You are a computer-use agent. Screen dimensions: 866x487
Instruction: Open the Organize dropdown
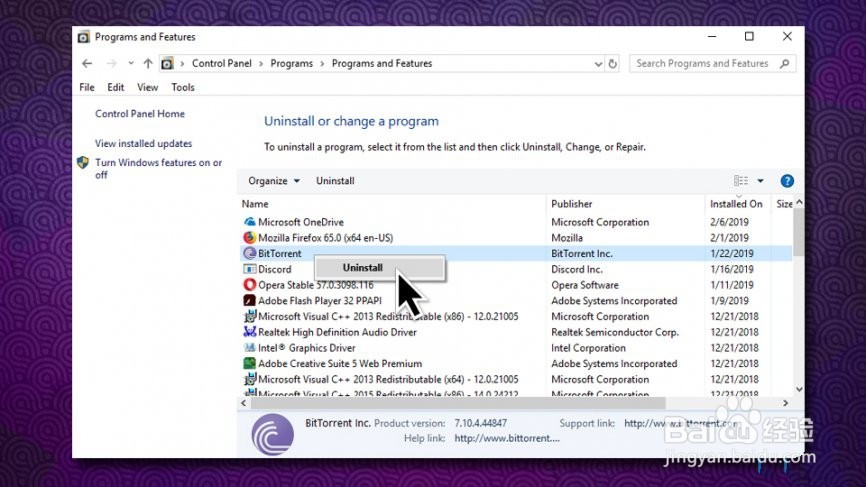tap(273, 181)
